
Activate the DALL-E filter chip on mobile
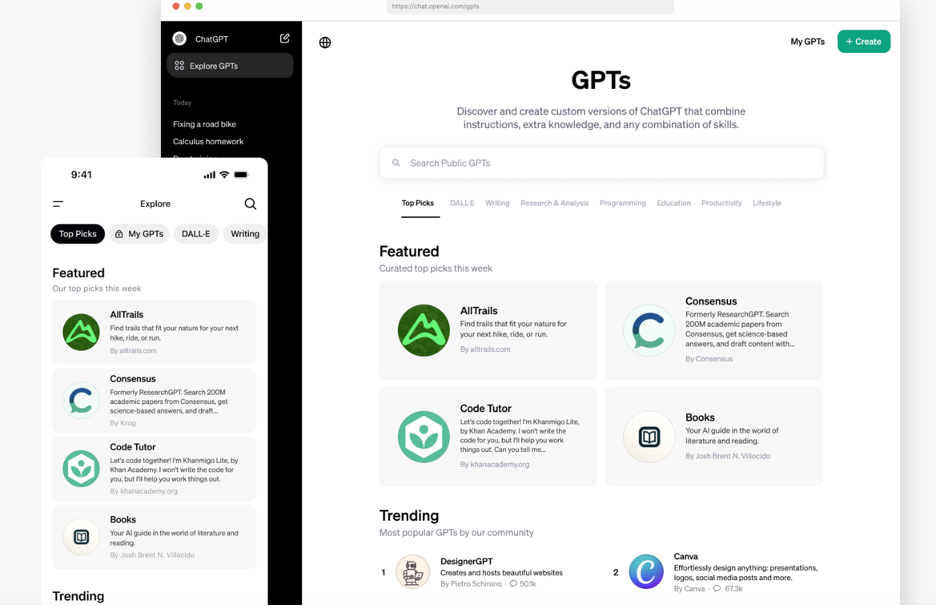click(x=195, y=233)
